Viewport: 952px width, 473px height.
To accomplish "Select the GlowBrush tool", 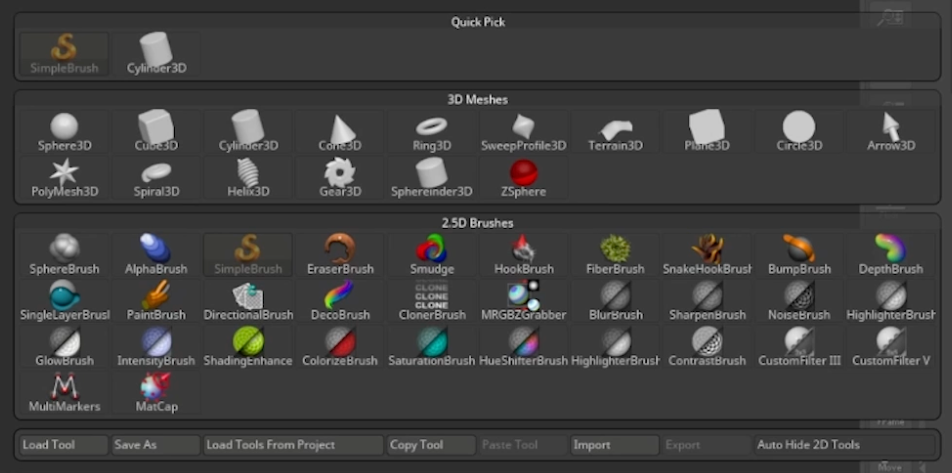I will coord(64,347).
